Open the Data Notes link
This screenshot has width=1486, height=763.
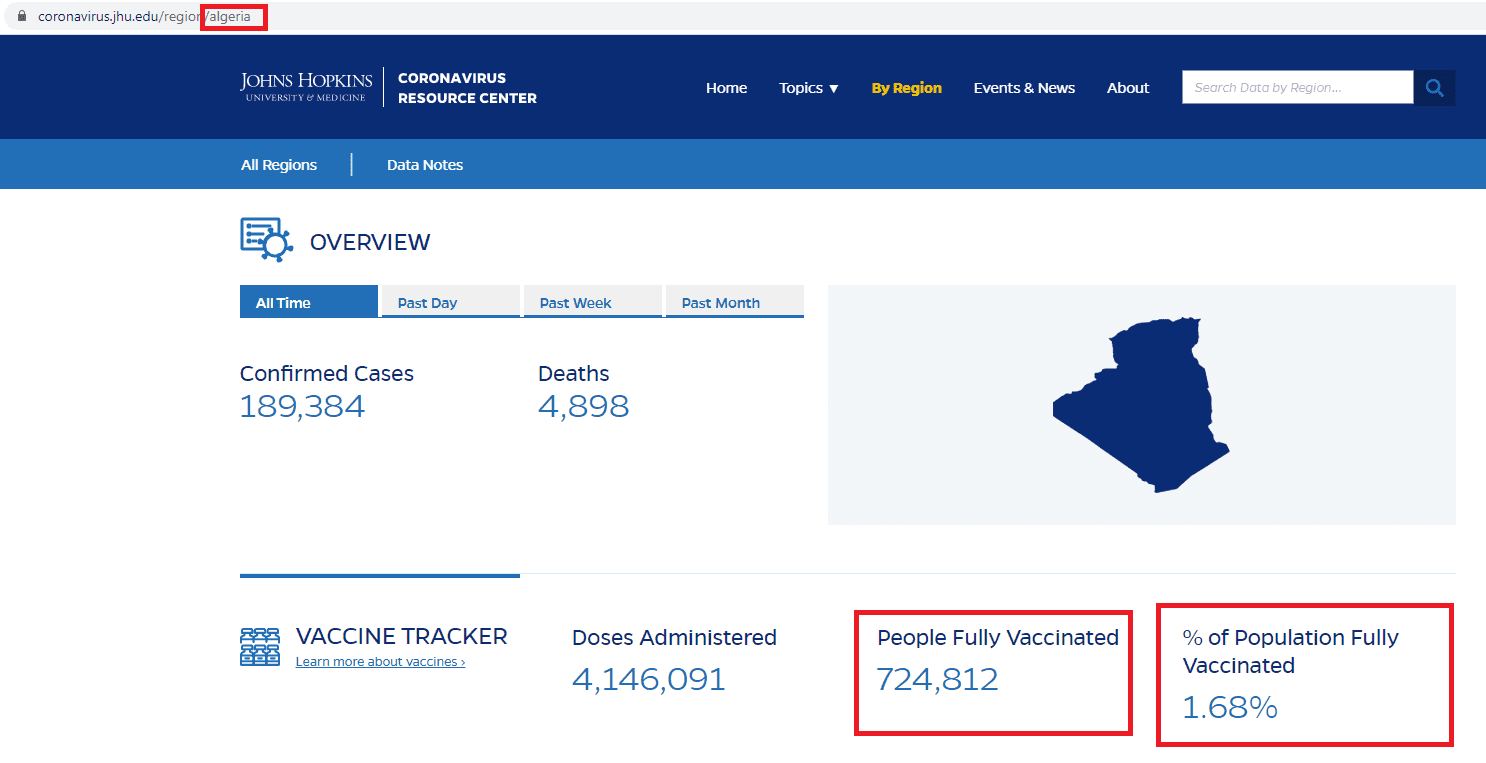pyautogui.click(x=425, y=165)
